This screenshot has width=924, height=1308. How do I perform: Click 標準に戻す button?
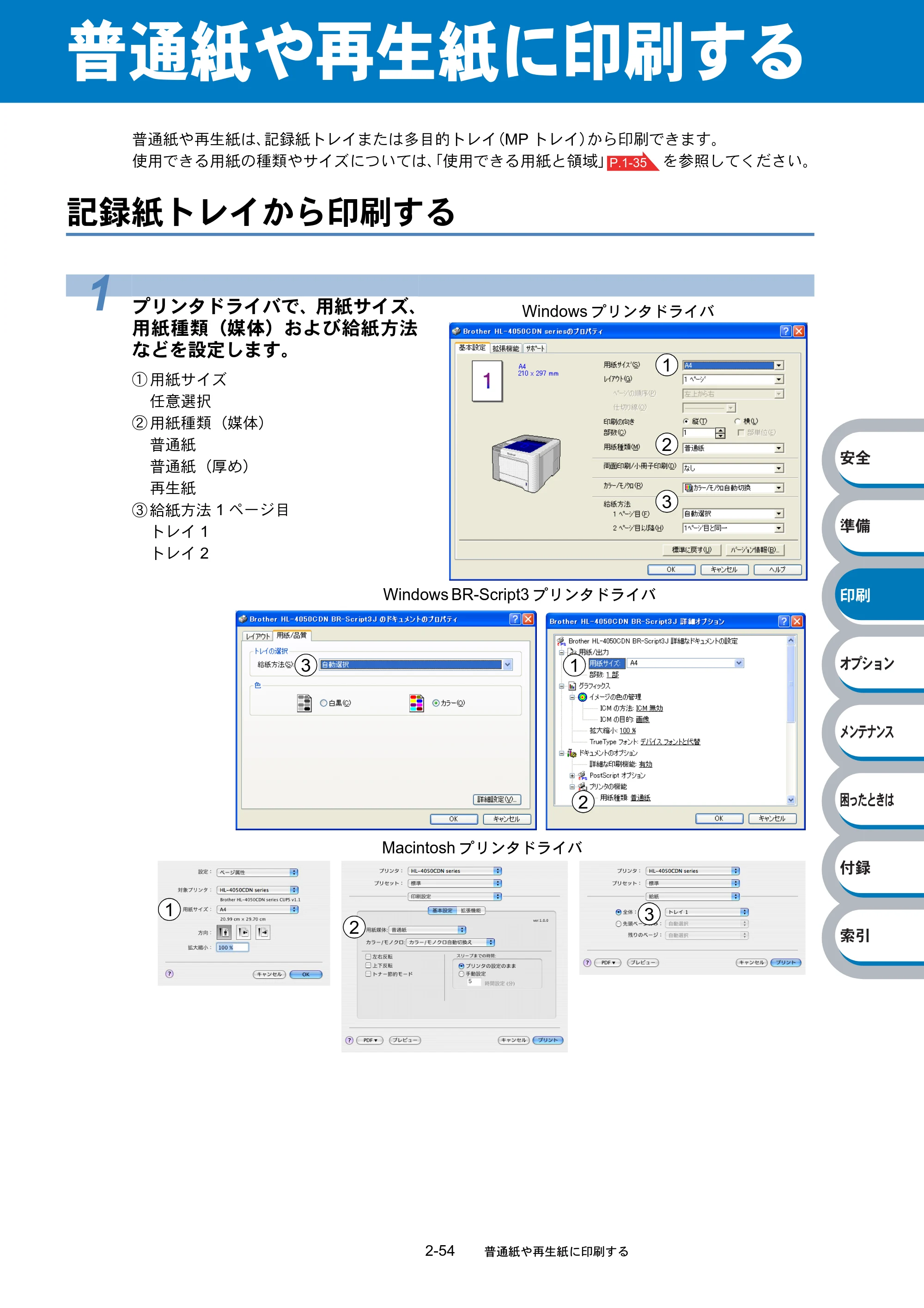click(692, 550)
